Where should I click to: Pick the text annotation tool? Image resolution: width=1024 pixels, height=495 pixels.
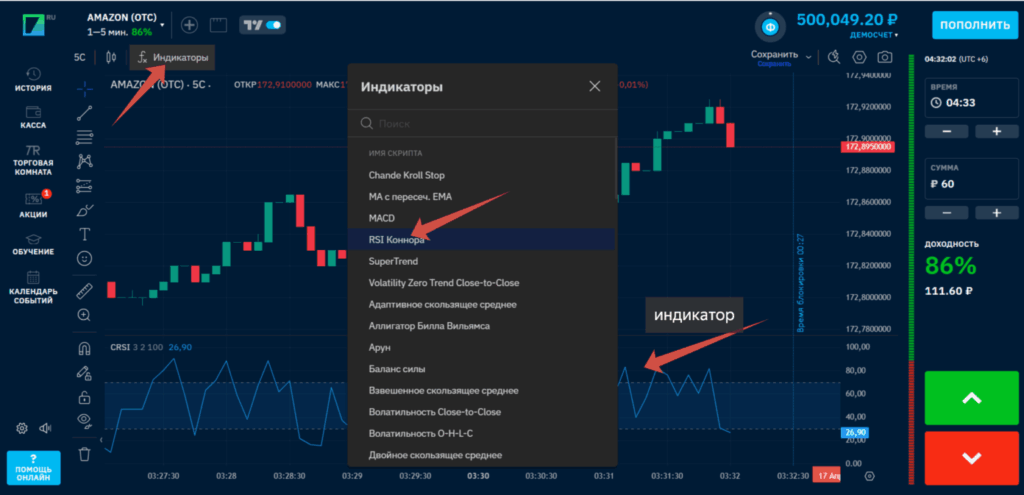pyautogui.click(x=85, y=234)
